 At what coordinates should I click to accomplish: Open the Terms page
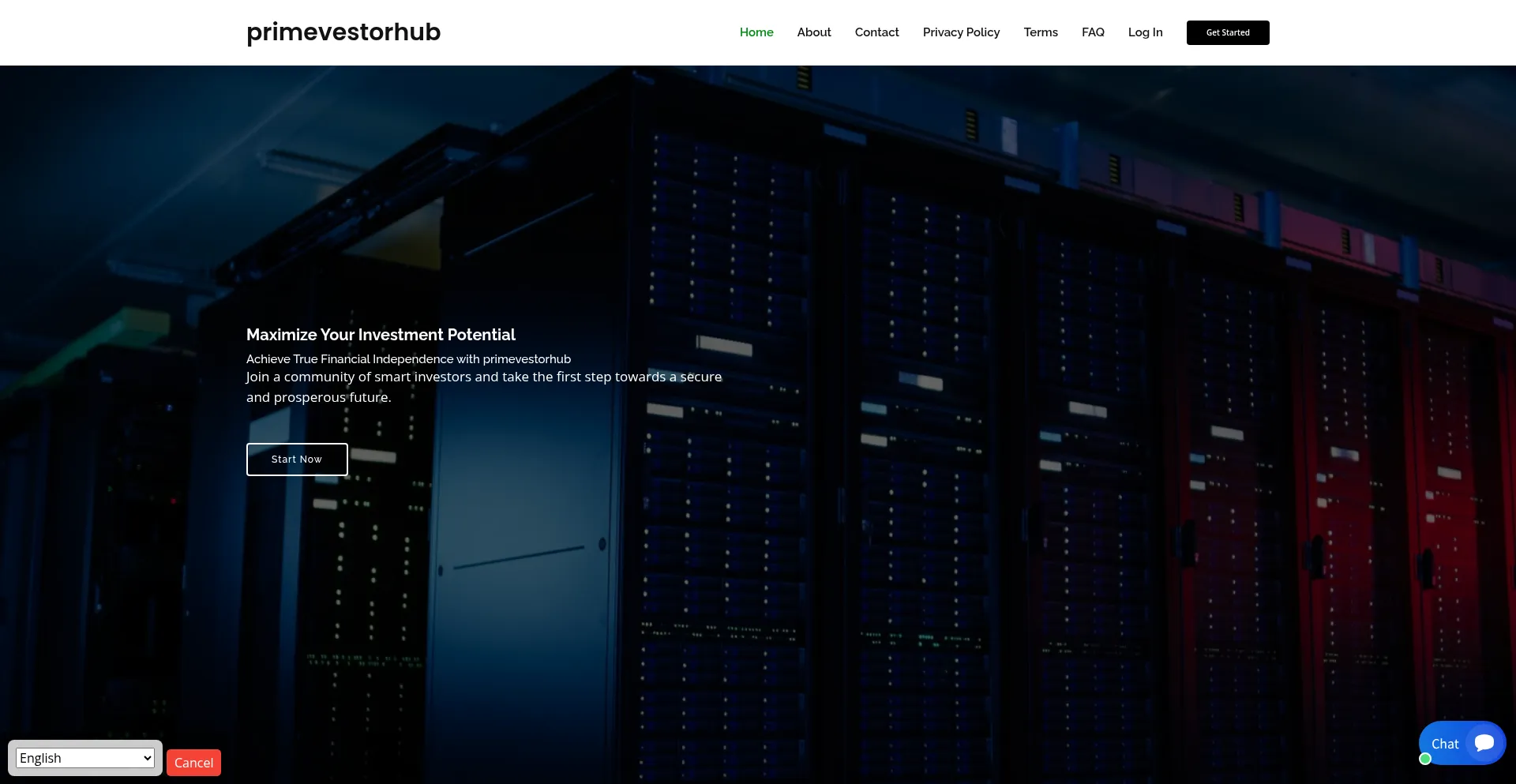tap(1041, 32)
